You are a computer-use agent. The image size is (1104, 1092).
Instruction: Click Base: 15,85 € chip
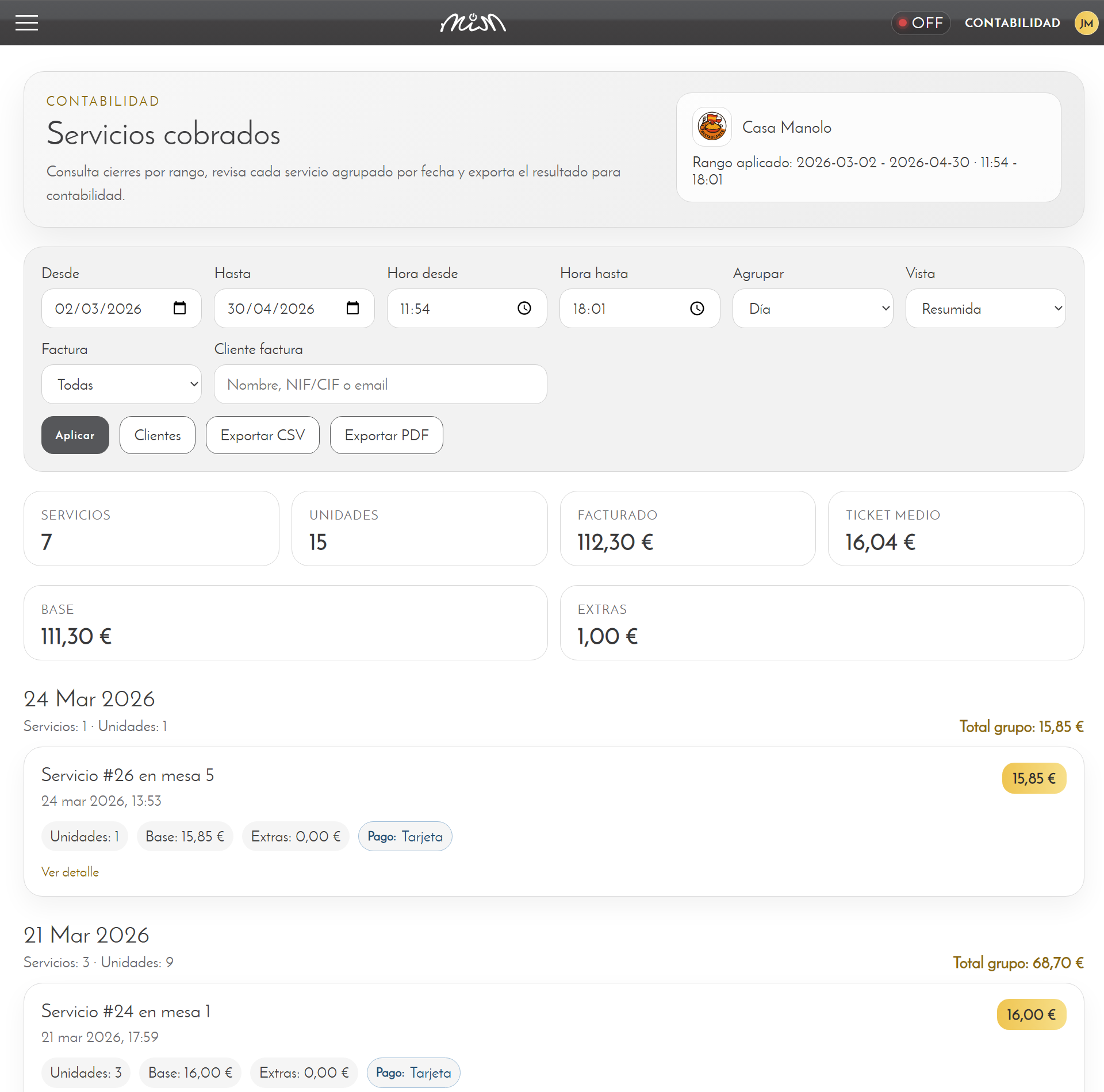tap(185, 836)
